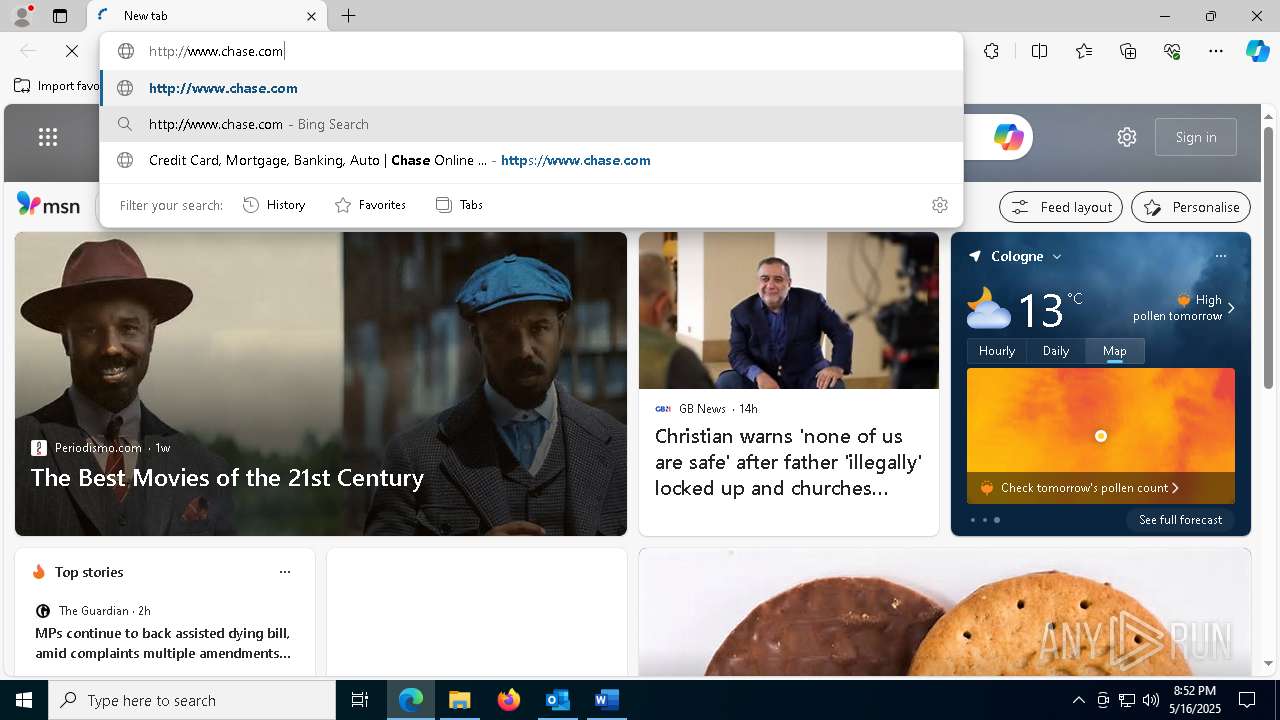Screen dimensions: 1280x720
Task: Open the Collections toolbar icon
Action: (x=1128, y=51)
